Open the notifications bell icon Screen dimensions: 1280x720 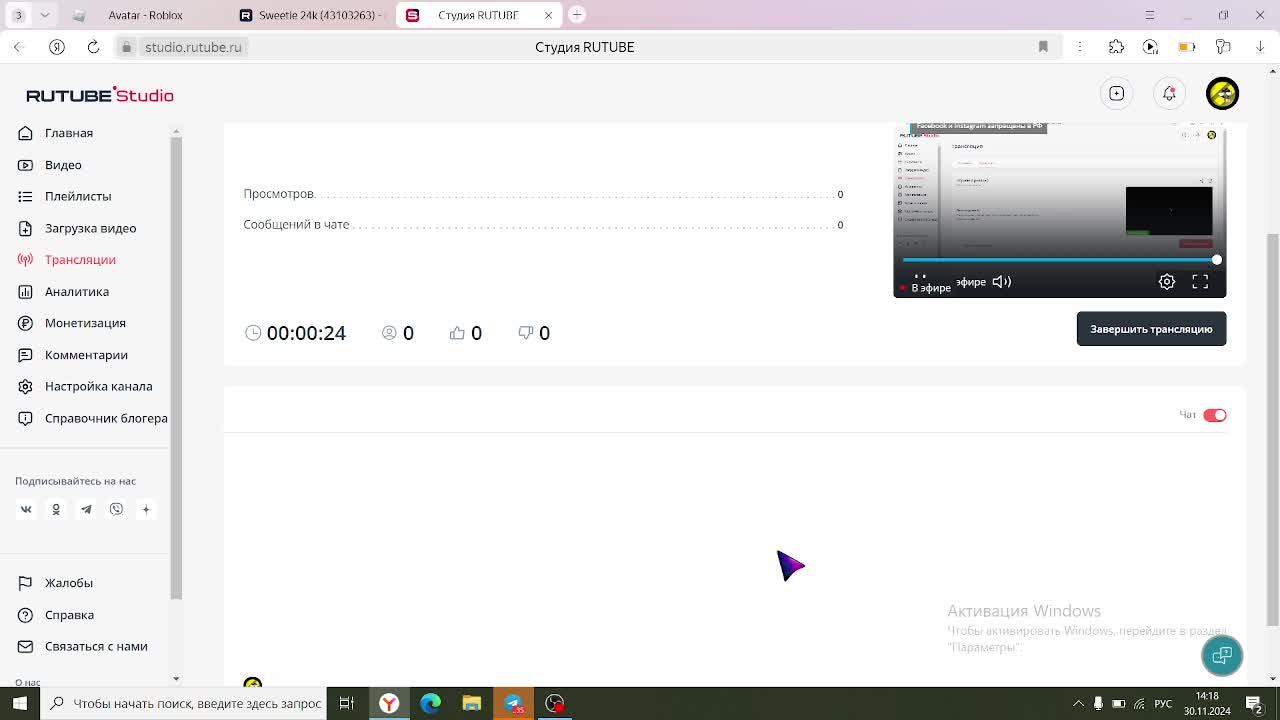click(1169, 93)
